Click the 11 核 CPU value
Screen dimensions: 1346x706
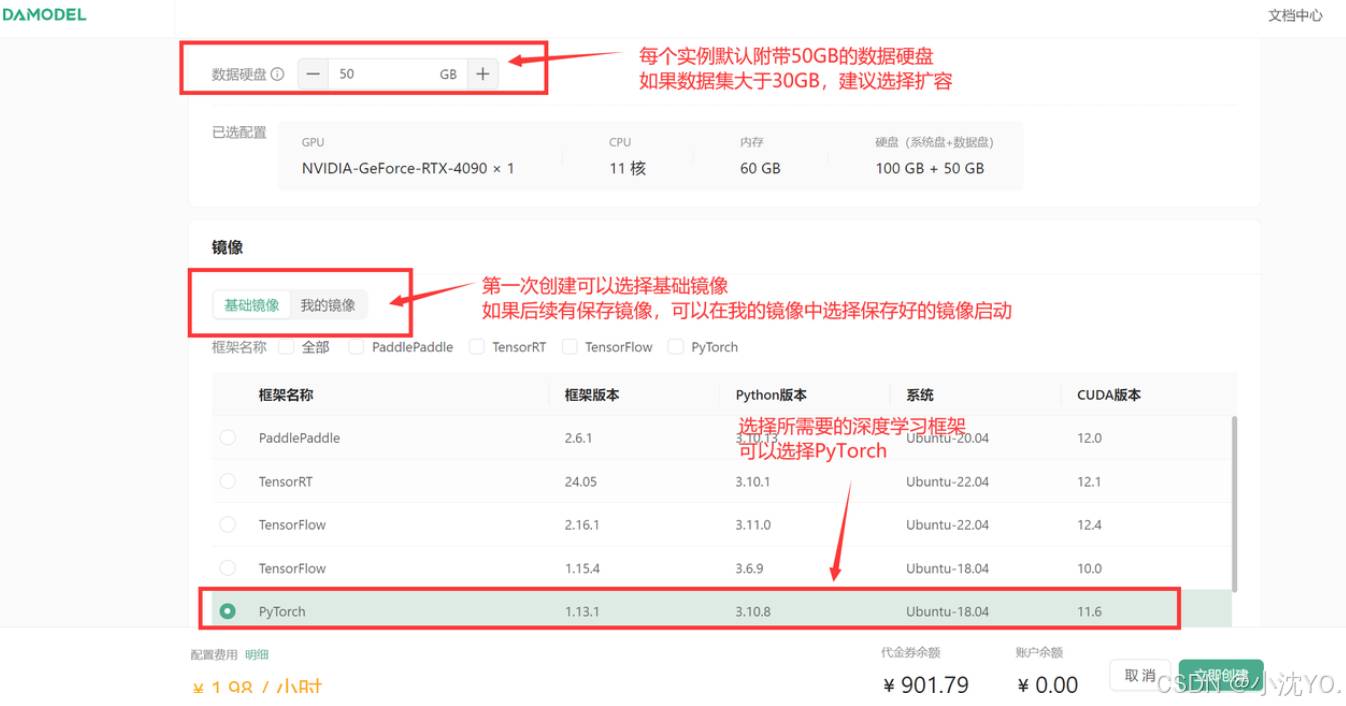(627, 168)
